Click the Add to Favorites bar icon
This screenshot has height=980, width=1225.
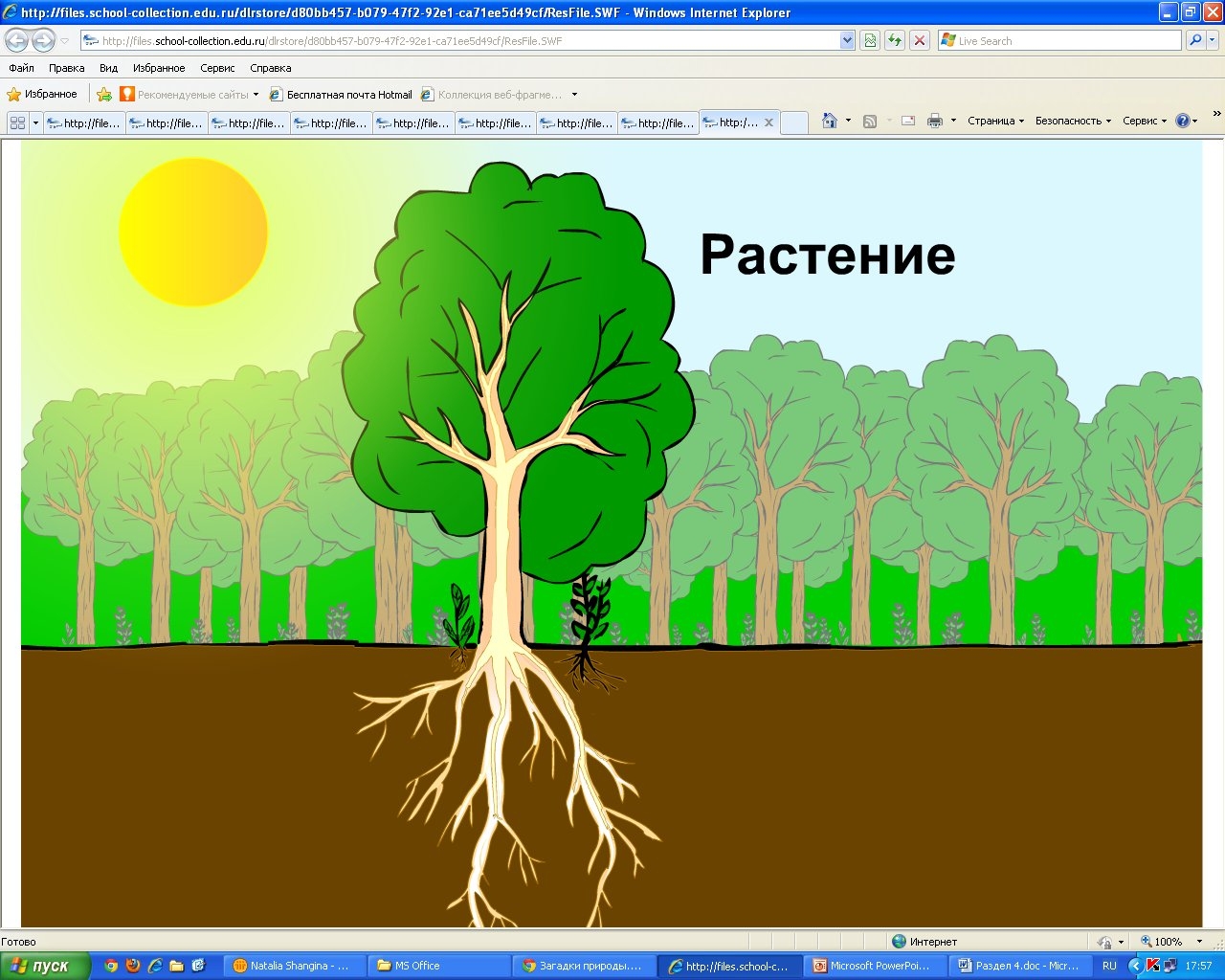[104, 95]
